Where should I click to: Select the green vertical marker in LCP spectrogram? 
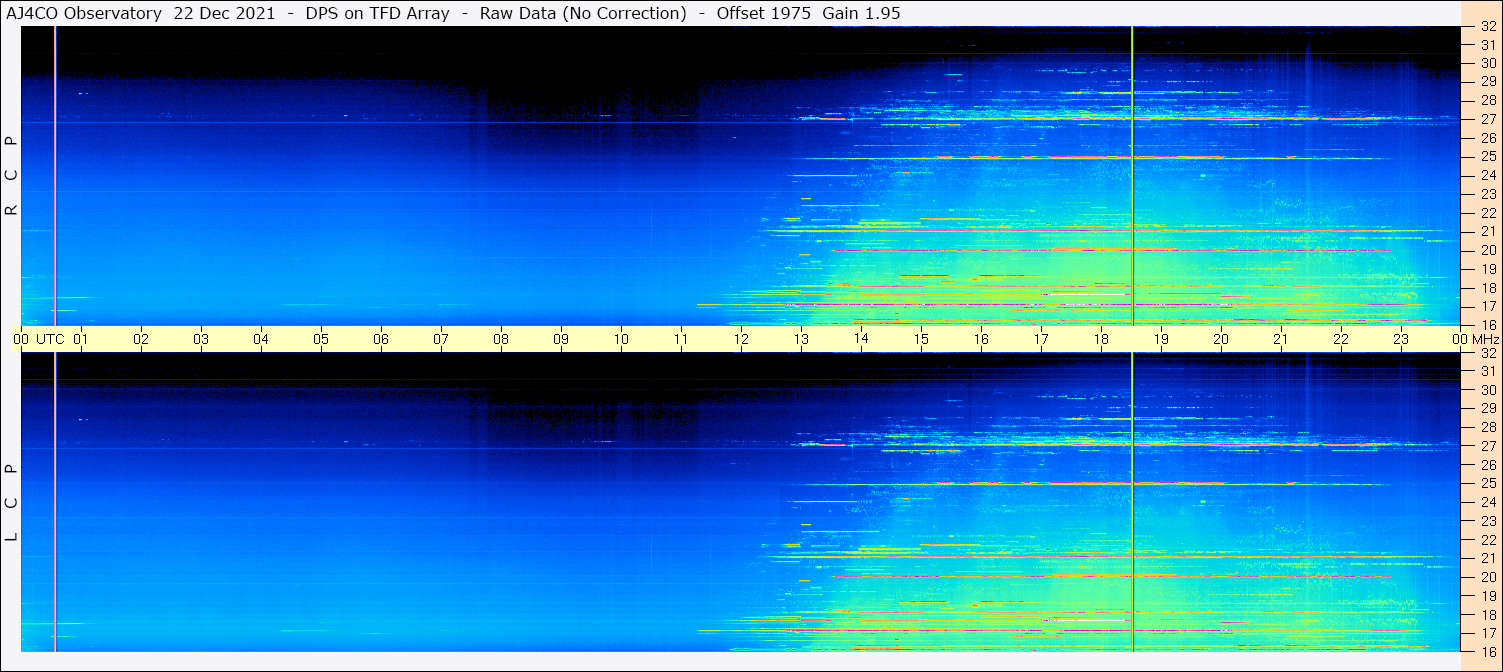[x=1132, y=502]
